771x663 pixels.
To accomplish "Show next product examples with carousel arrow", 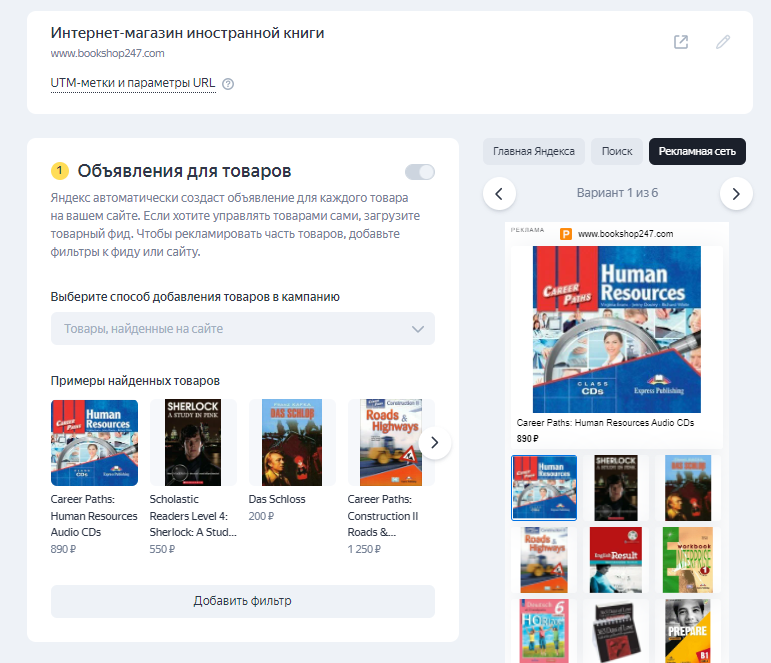I will (x=435, y=443).
